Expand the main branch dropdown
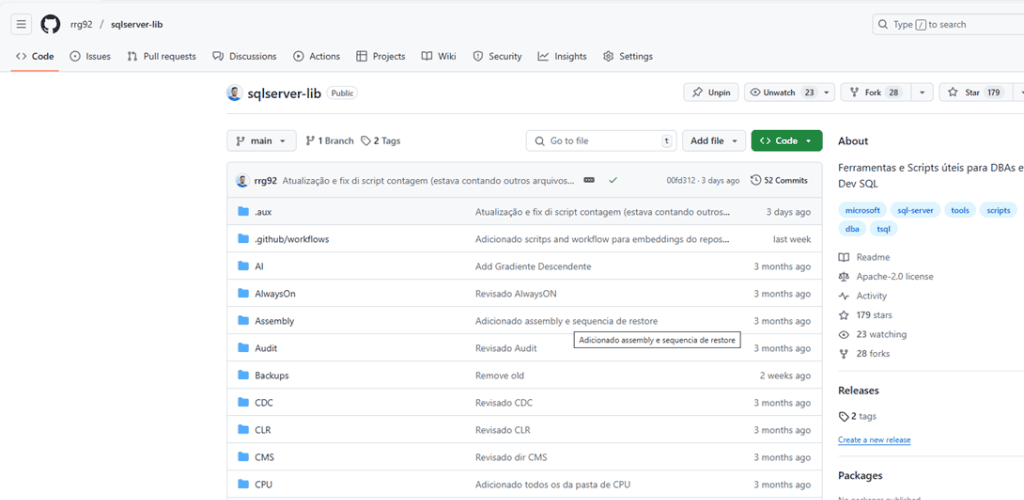Viewport: 1024px width, 500px height. [x=261, y=141]
